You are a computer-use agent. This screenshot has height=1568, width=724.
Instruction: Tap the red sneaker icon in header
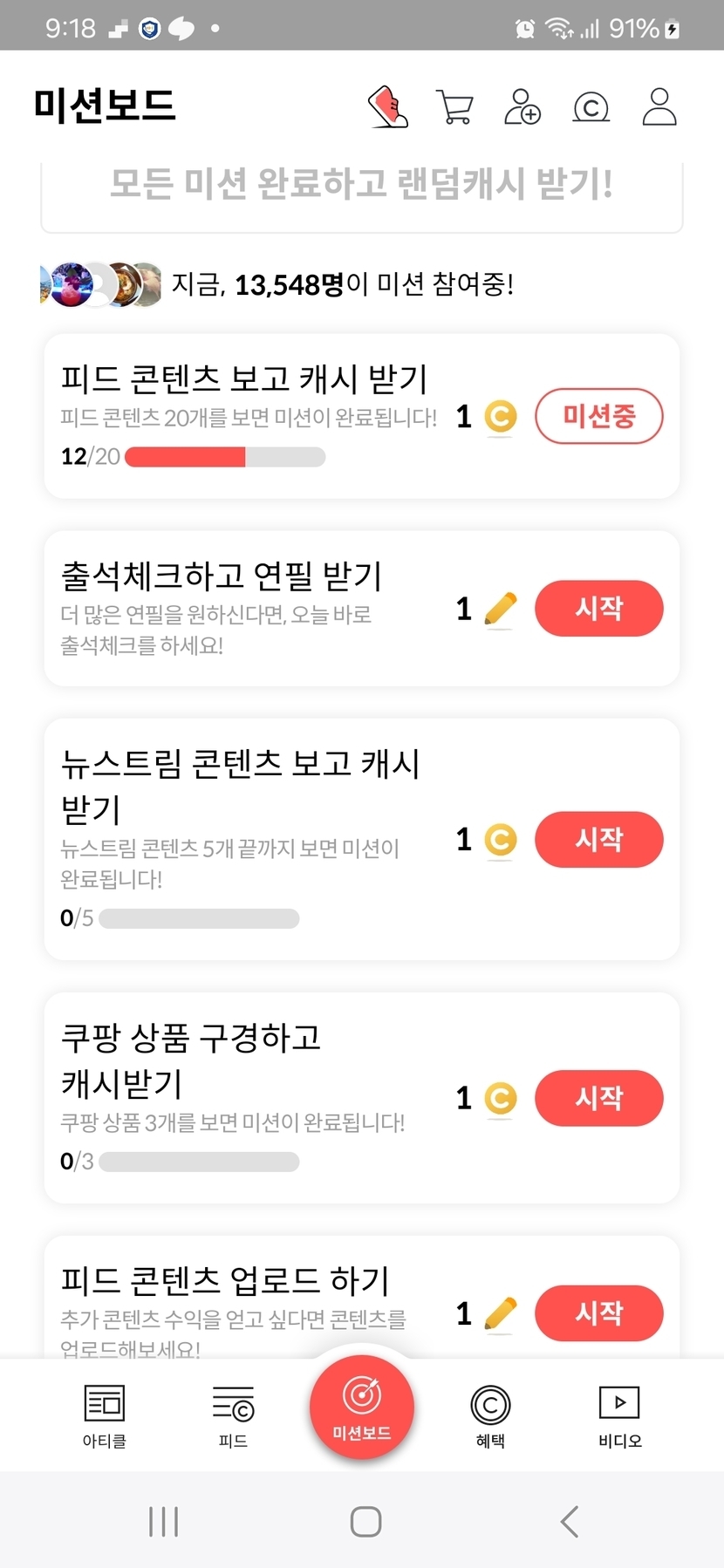(388, 107)
